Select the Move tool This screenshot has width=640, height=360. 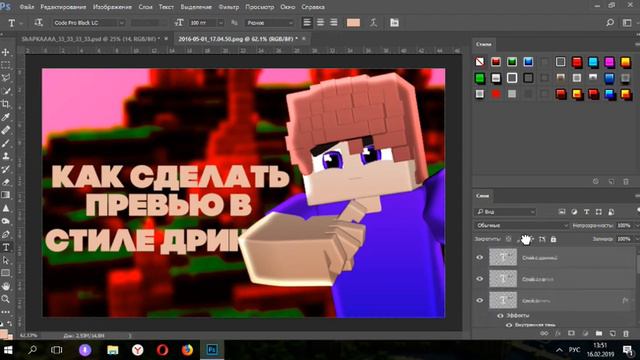(x=6, y=52)
